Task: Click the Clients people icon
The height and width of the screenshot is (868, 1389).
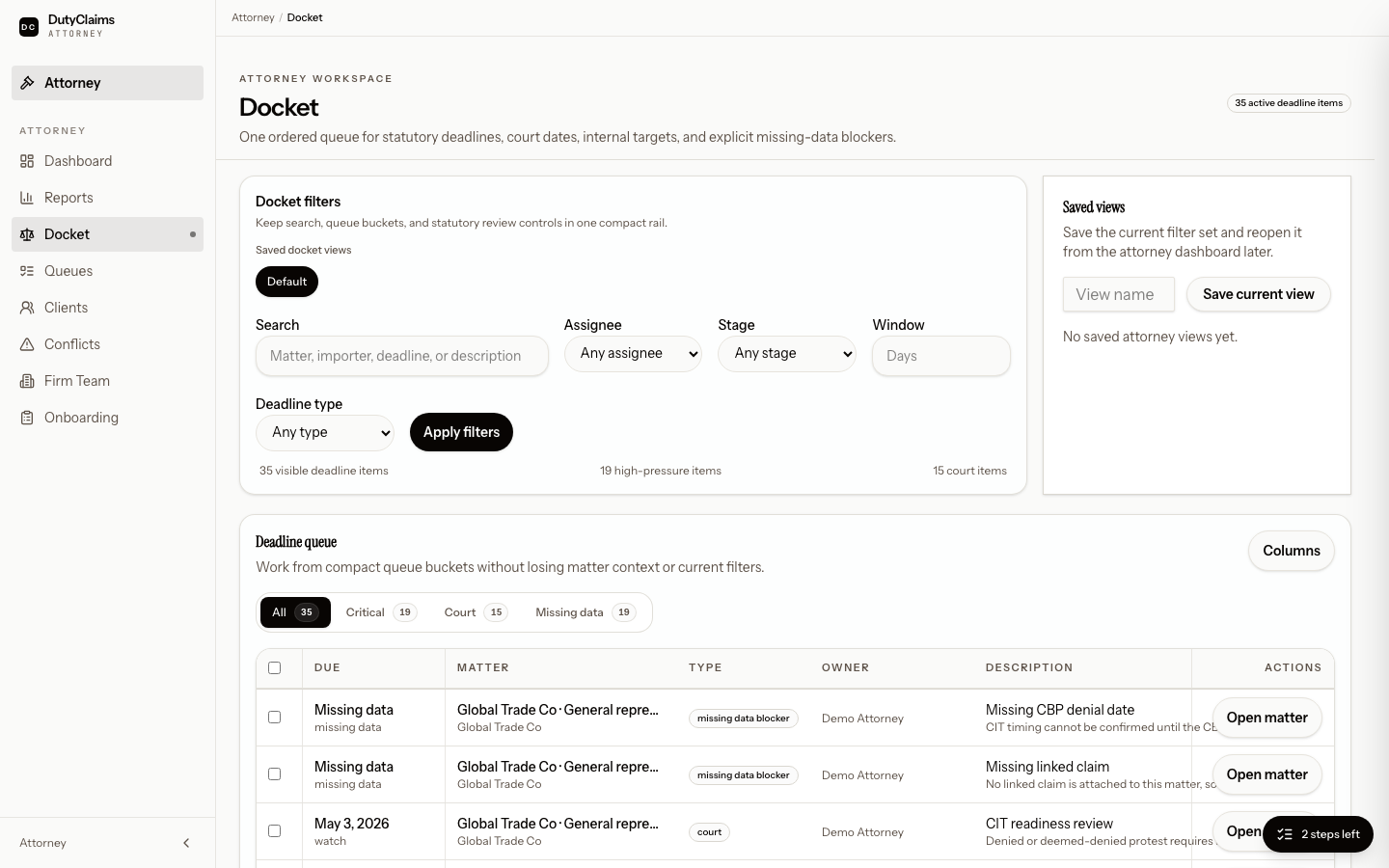Action: [27, 308]
